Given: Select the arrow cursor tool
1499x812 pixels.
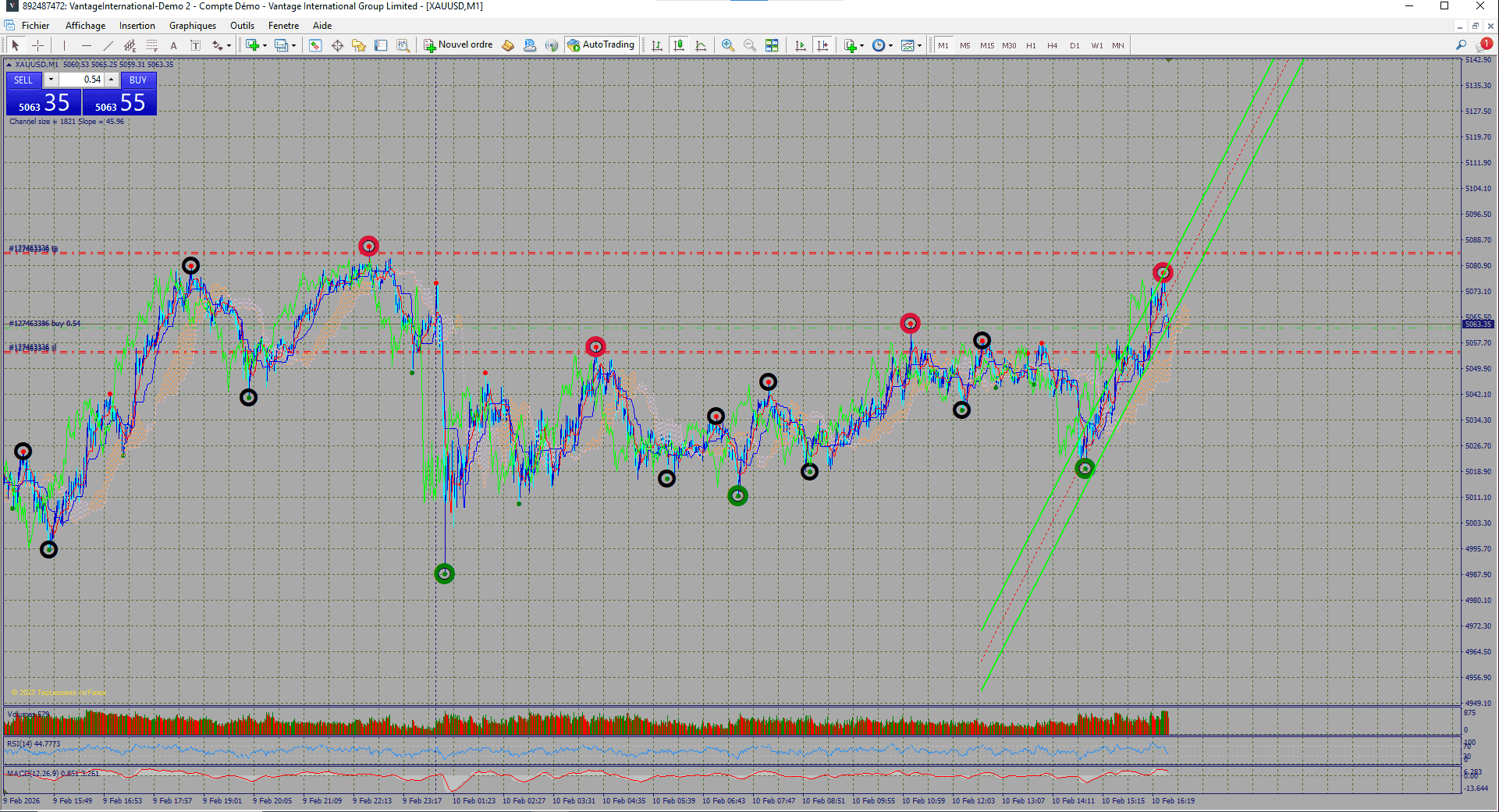Looking at the screenshot, I should tap(16, 45).
